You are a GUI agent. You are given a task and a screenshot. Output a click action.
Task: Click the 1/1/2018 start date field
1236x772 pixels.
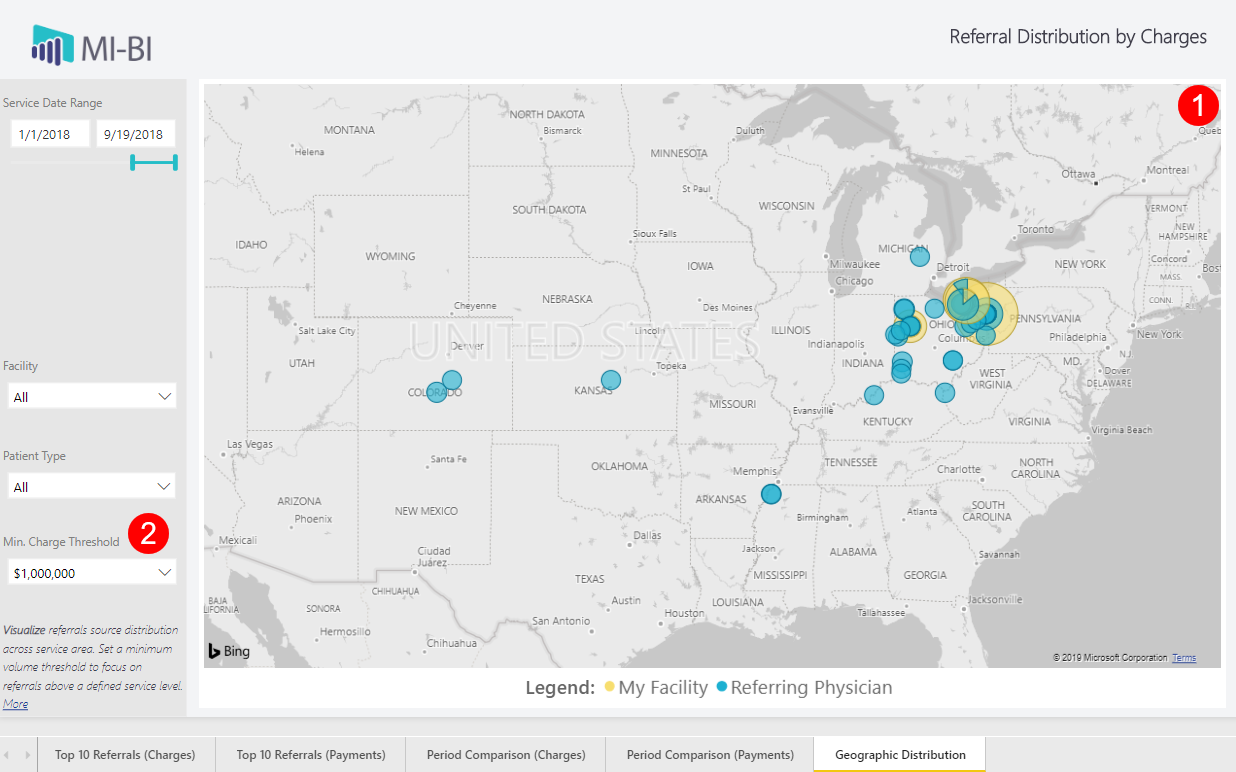coord(49,133)
